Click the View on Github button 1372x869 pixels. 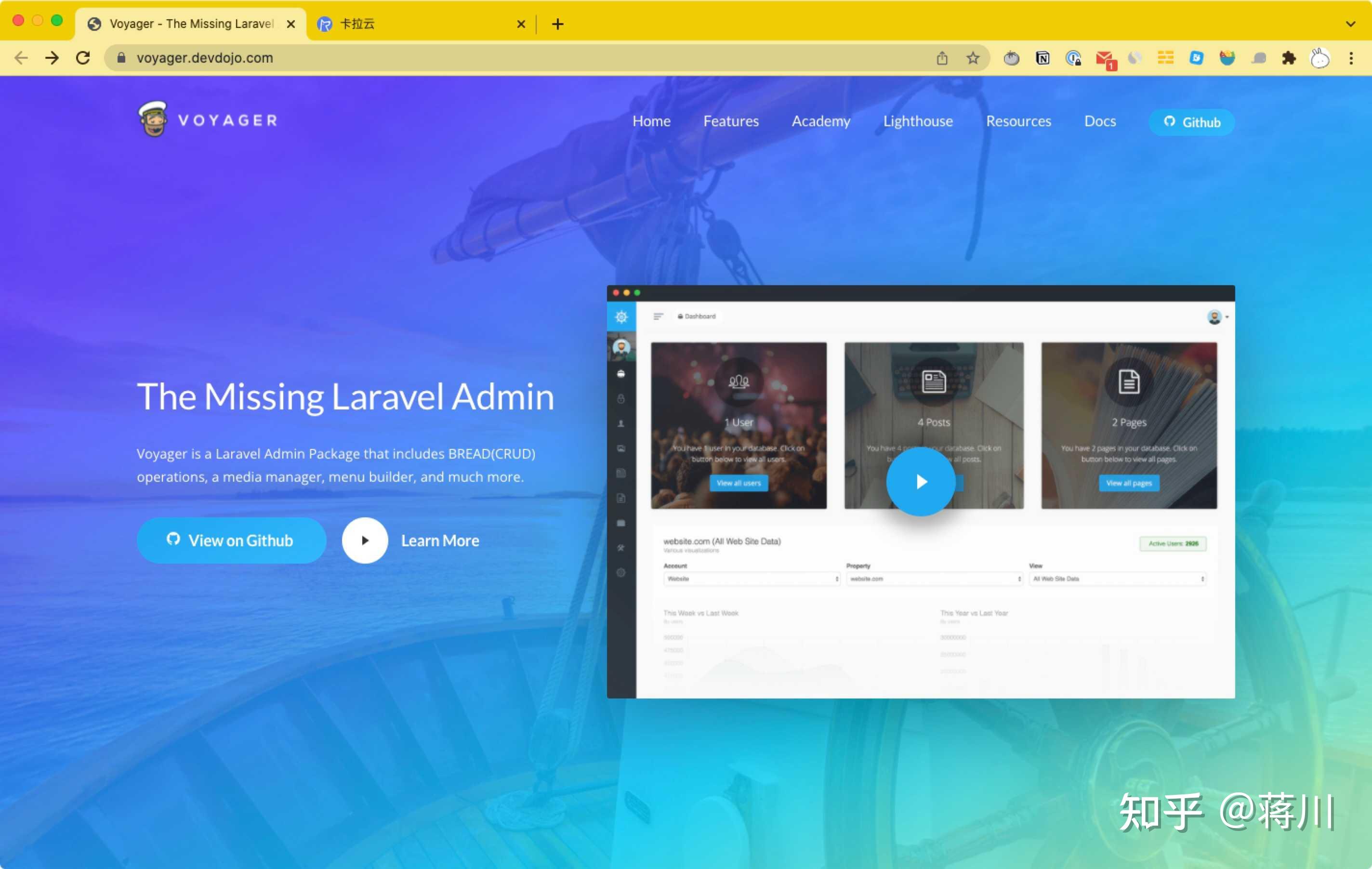pos(231,540)
